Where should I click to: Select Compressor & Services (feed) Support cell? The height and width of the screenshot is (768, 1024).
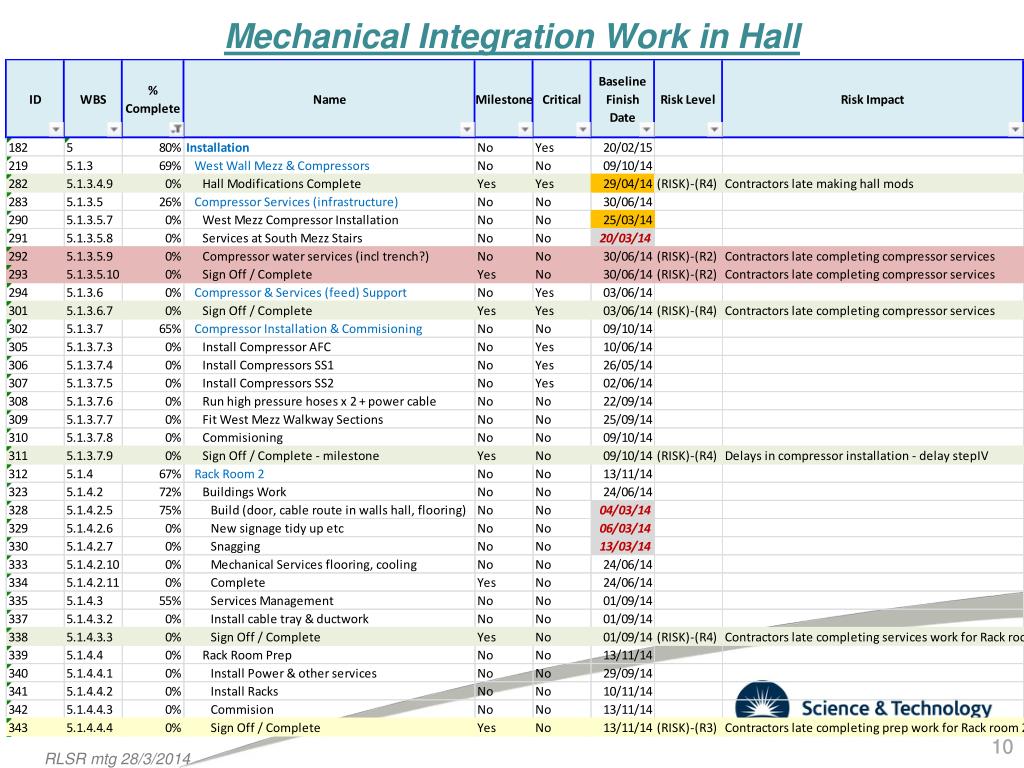coord(330,293)
